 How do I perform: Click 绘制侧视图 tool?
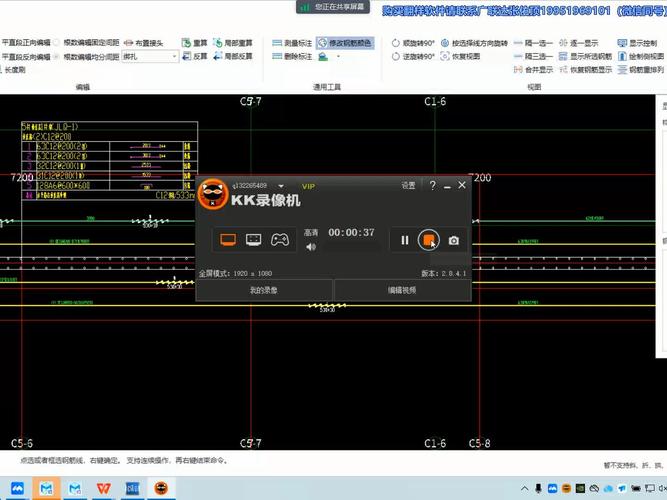pos(641,56)
